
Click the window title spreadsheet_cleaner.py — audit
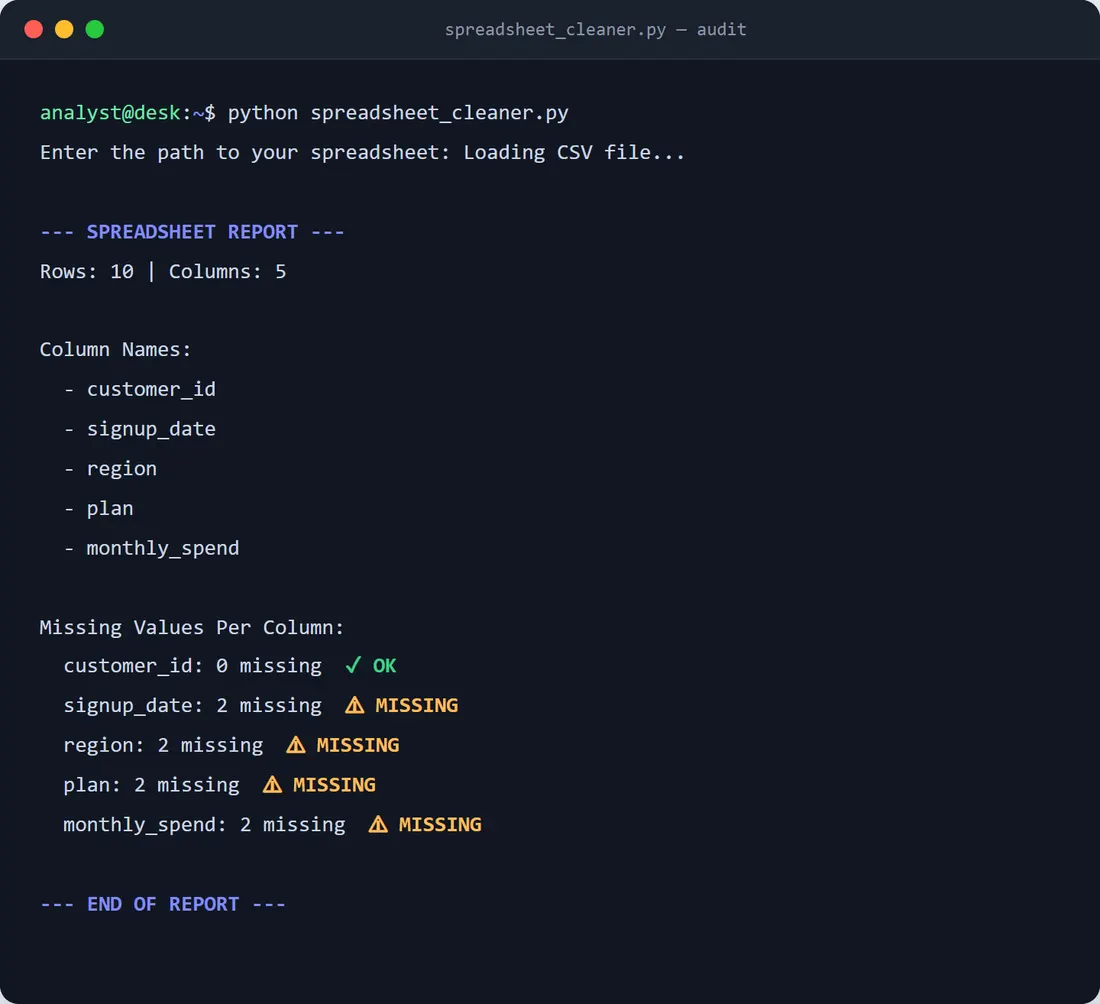tap(596, 29)
